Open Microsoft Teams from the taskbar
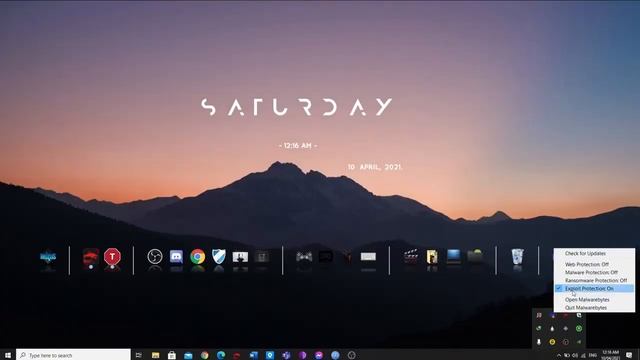640x360 pixels. (x=286, y=355)
